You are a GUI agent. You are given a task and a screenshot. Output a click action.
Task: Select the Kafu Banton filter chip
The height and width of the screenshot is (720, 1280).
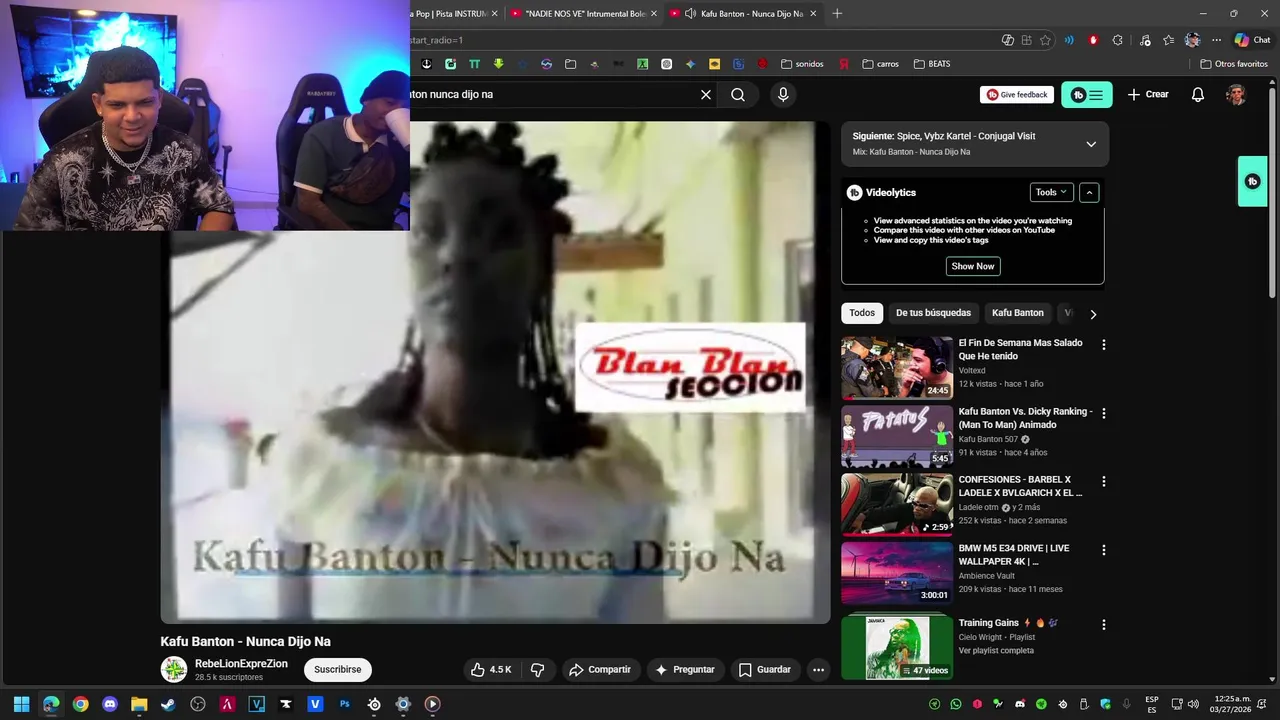[1018, 313]
